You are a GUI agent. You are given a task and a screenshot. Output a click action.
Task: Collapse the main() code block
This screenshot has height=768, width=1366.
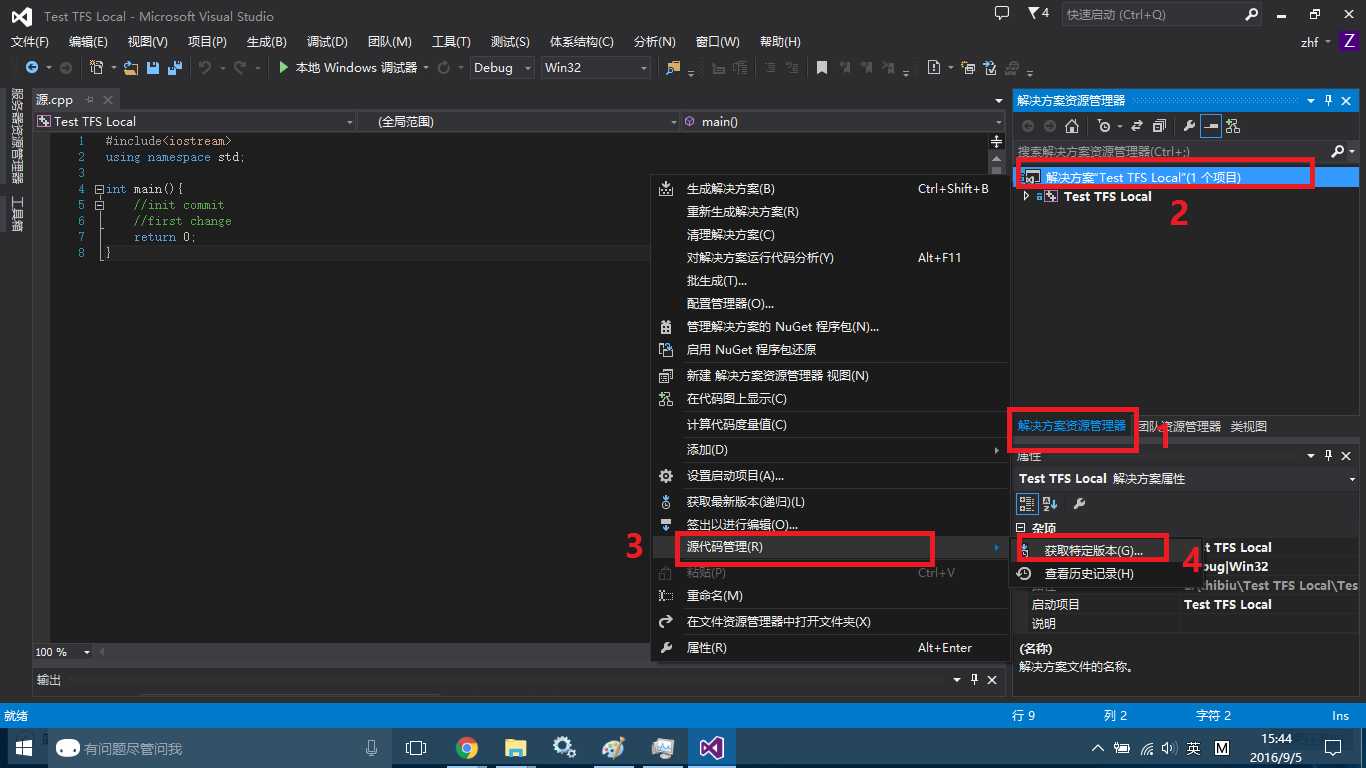(98, 189)
